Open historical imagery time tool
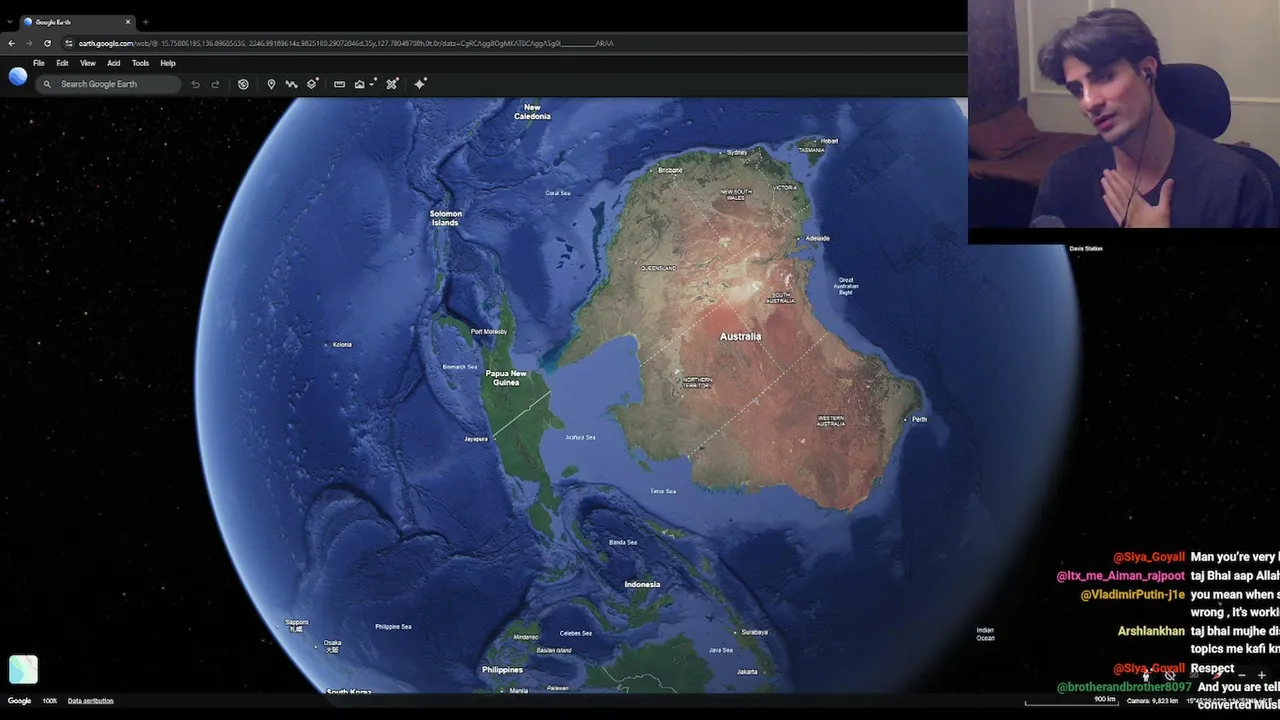This screenshot has width=1280, height=720. tap(243, 84)
